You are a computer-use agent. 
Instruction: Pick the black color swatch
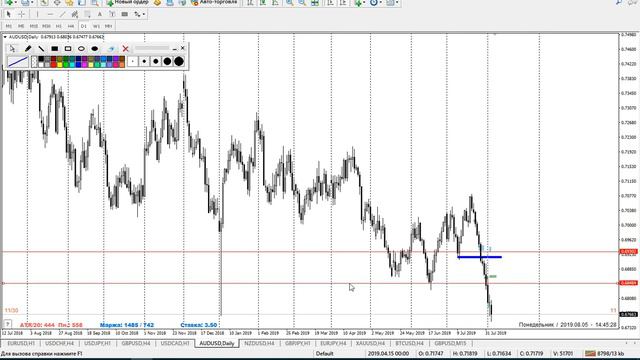coord(41,59)
